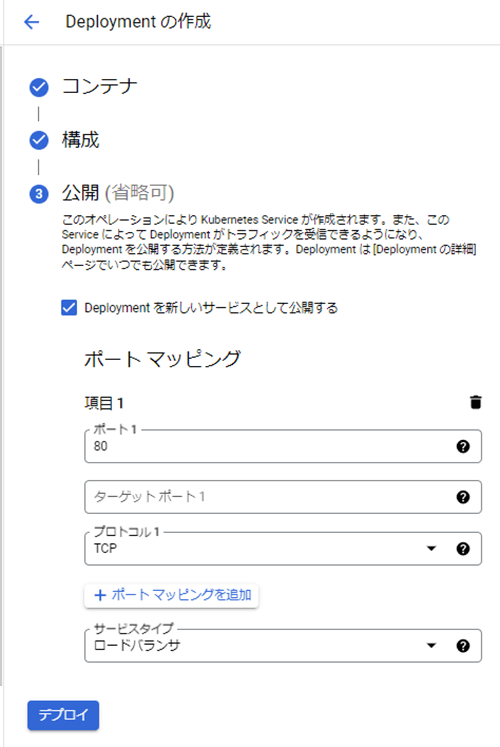The width and height of the screenshot is (500, 747).
Task: Click the デプロイ button
Action: (x=63, y=715)
